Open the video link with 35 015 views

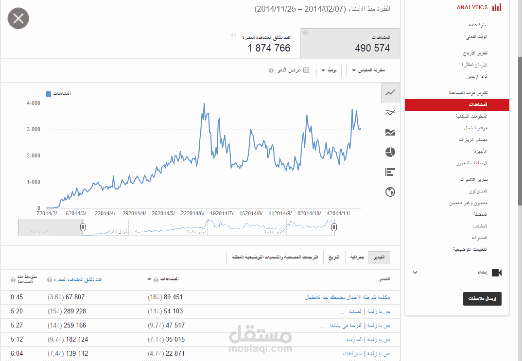coord(368,339)
